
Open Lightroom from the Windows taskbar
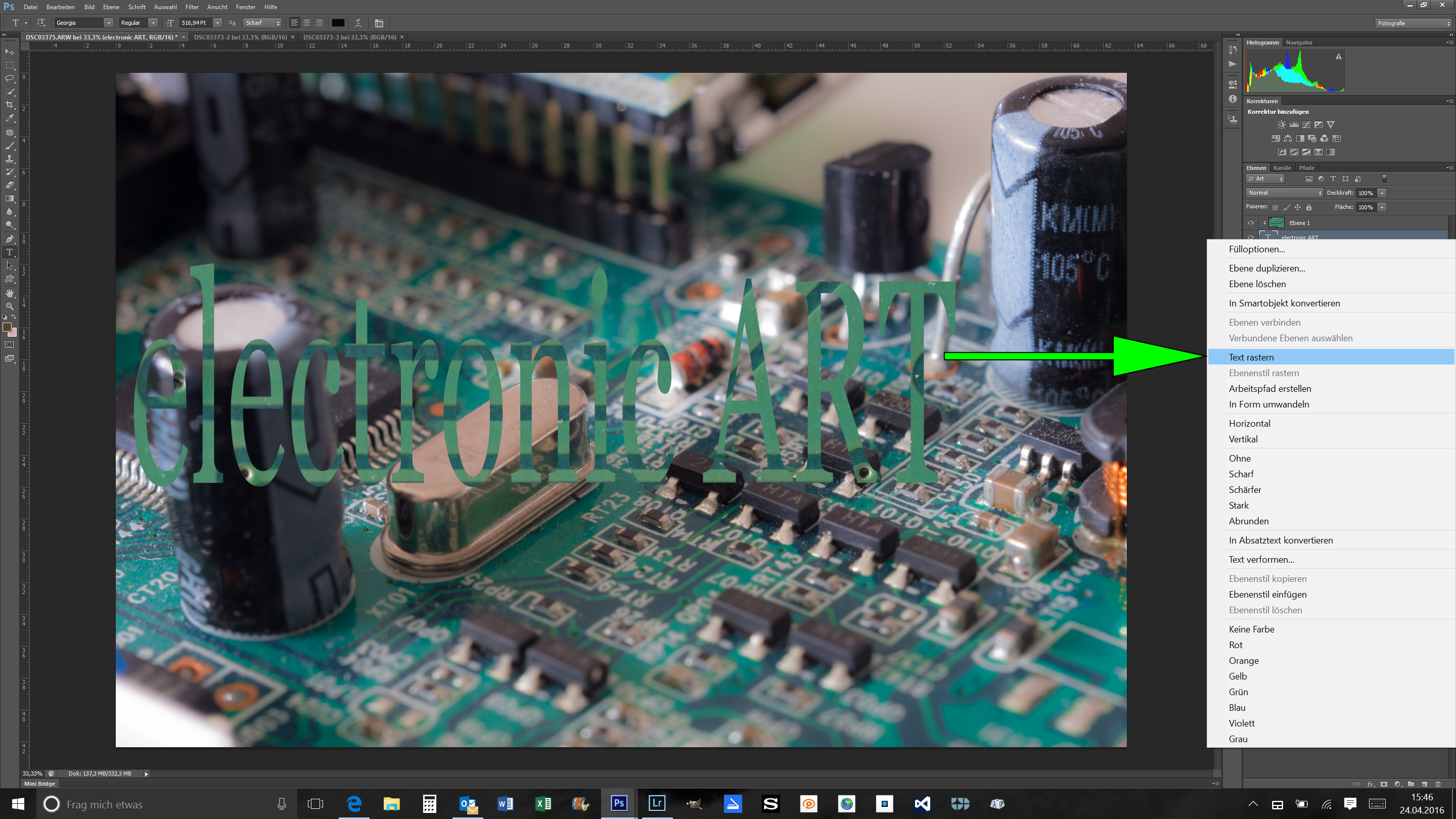tap(656, 803)
